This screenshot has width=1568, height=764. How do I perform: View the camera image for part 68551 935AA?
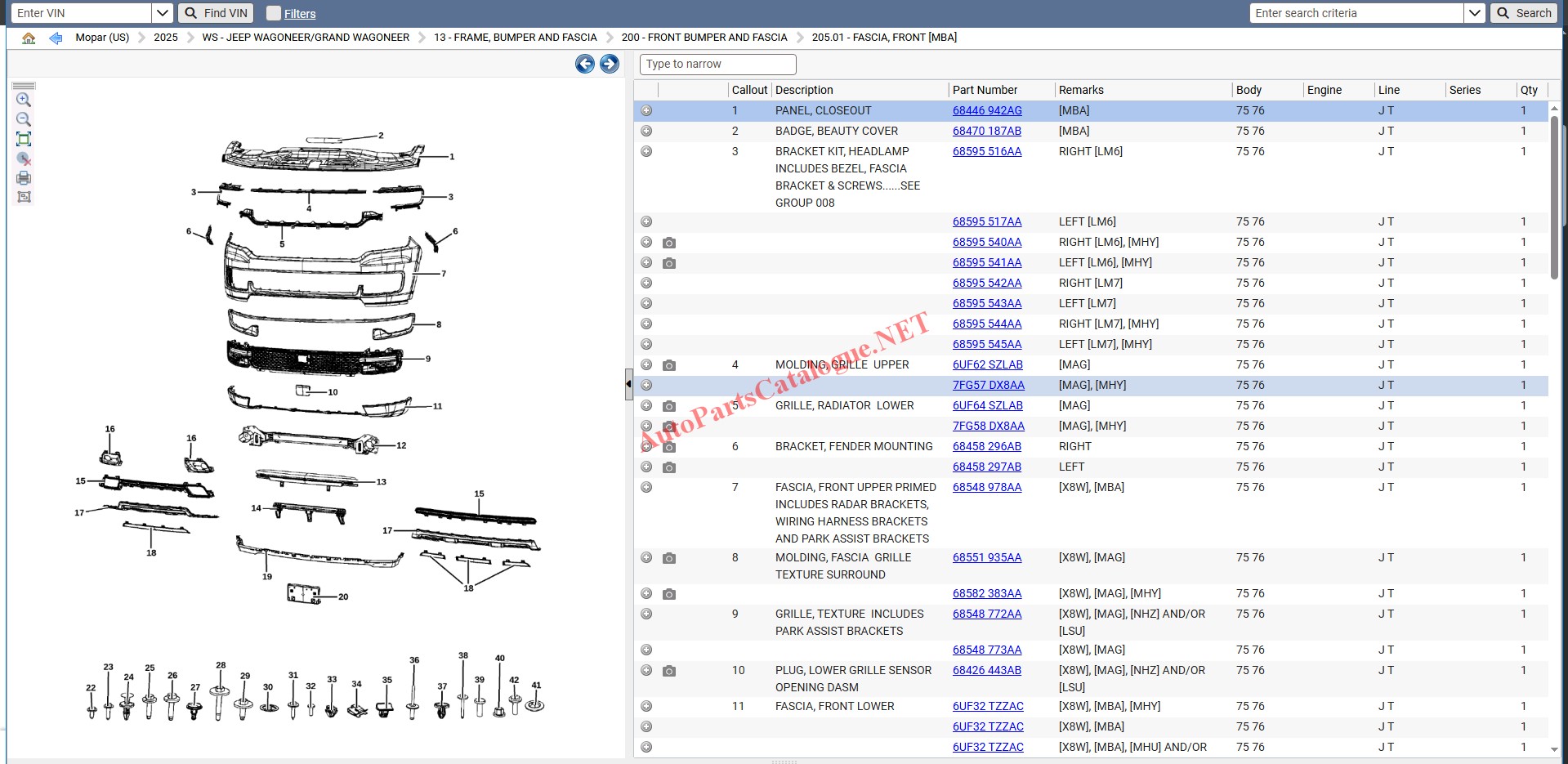[x=669, y=558]
